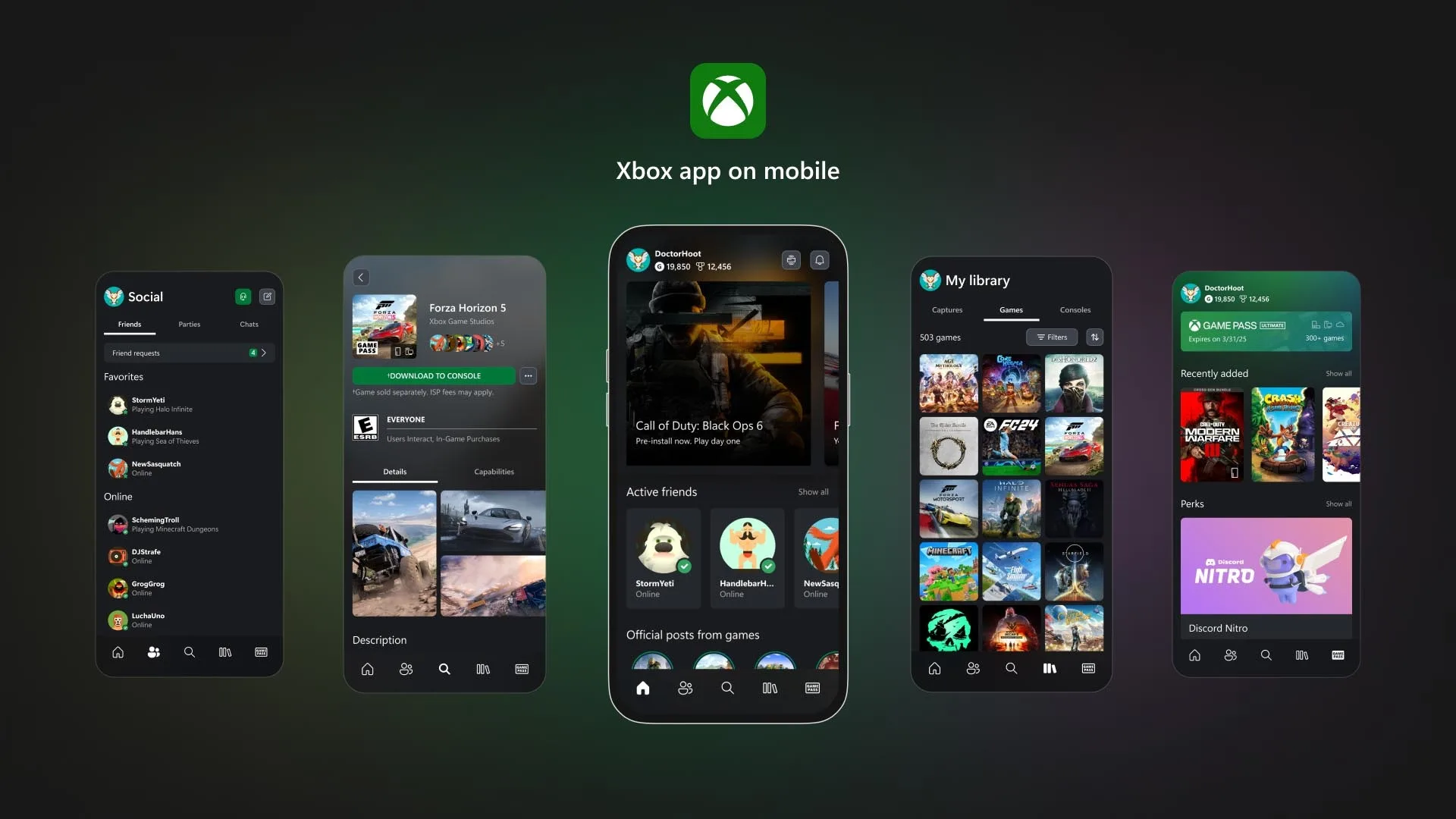Open the Social friends icon panel
This screenshot has width=1456, height=819.
click(153, 652)
